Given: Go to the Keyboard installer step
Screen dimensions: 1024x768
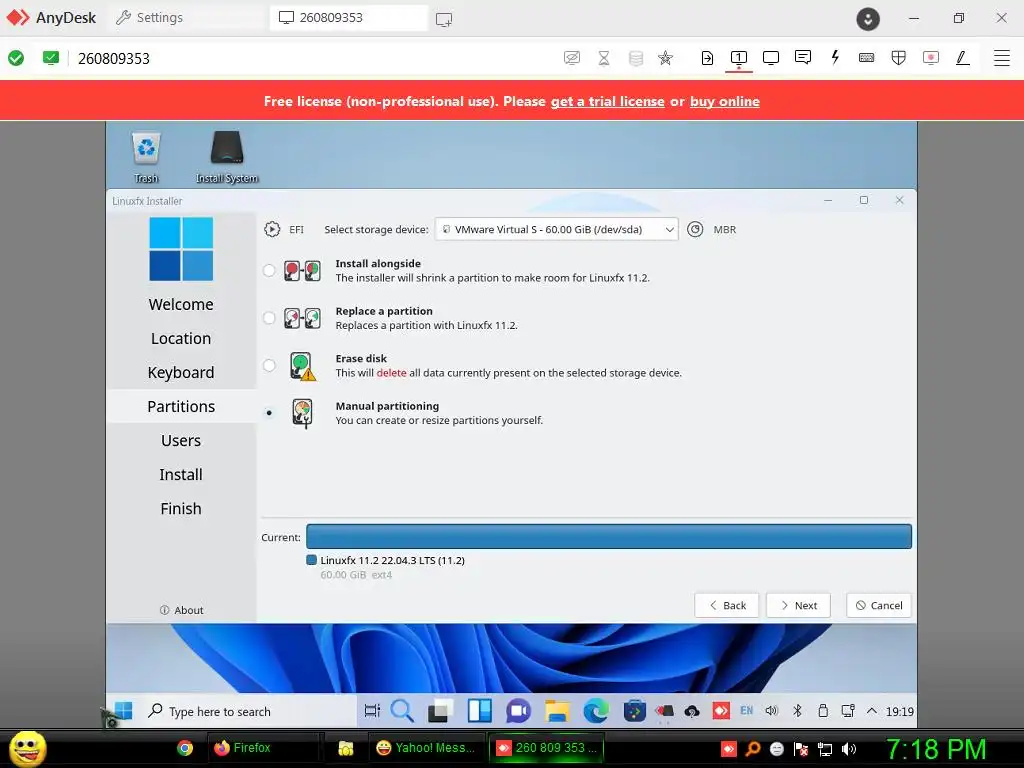Looking at the screenshot, I should point(181,372).
